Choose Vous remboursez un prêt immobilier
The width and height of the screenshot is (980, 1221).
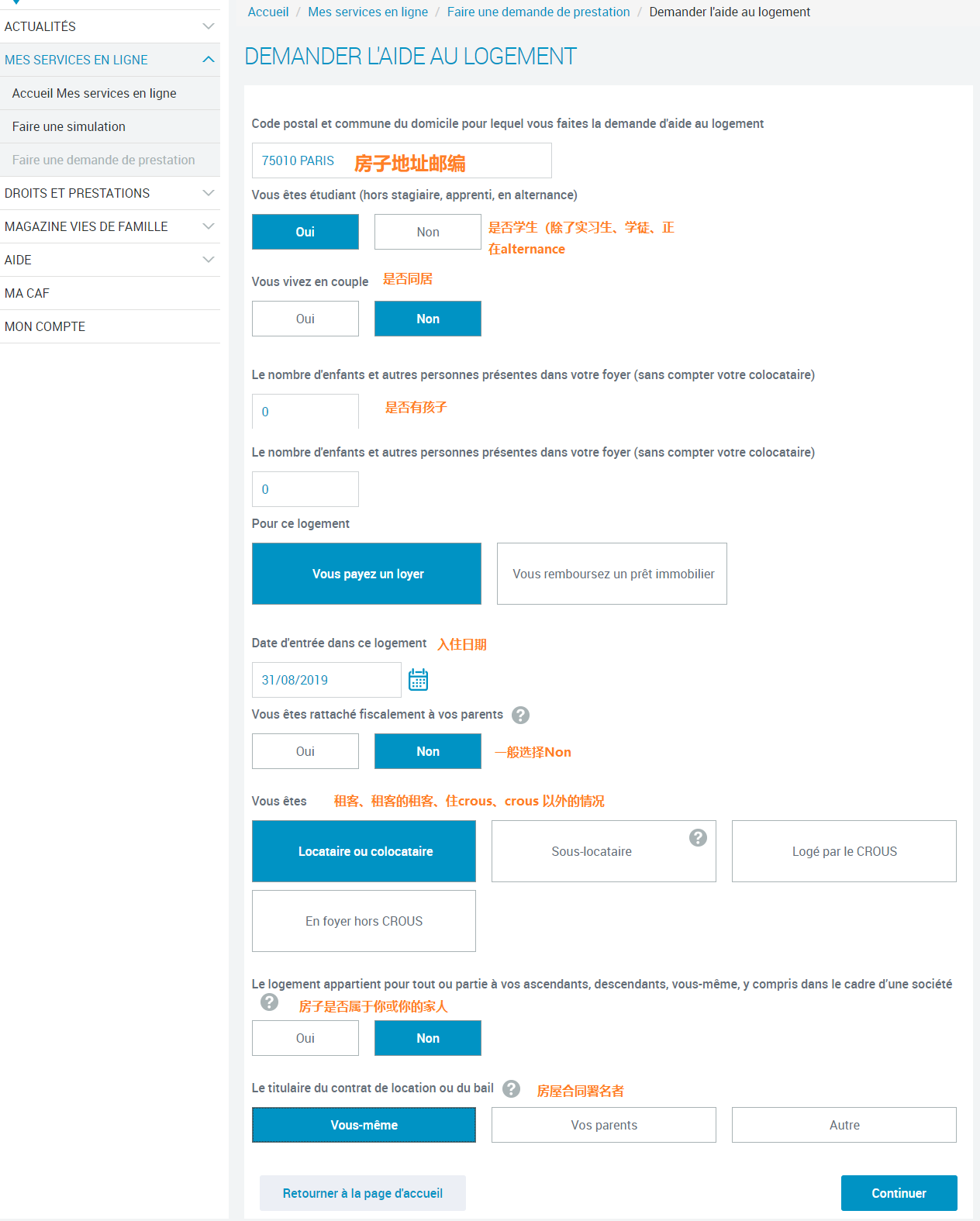pyautogui.click(x=612, y=574)
